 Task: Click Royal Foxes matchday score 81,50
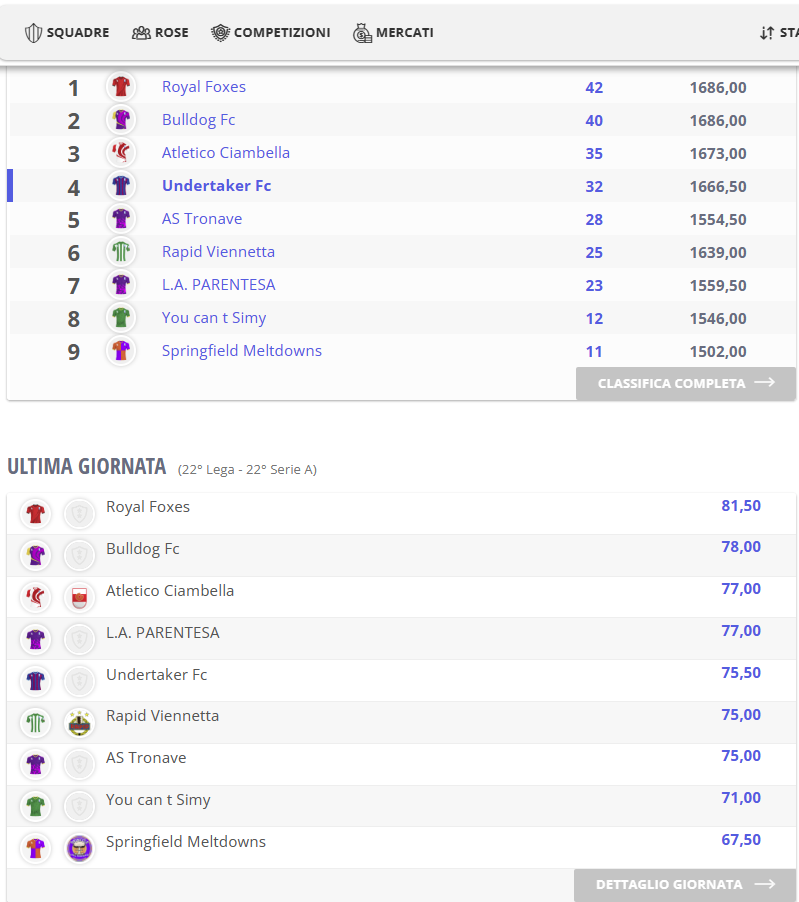pos(741,506)
